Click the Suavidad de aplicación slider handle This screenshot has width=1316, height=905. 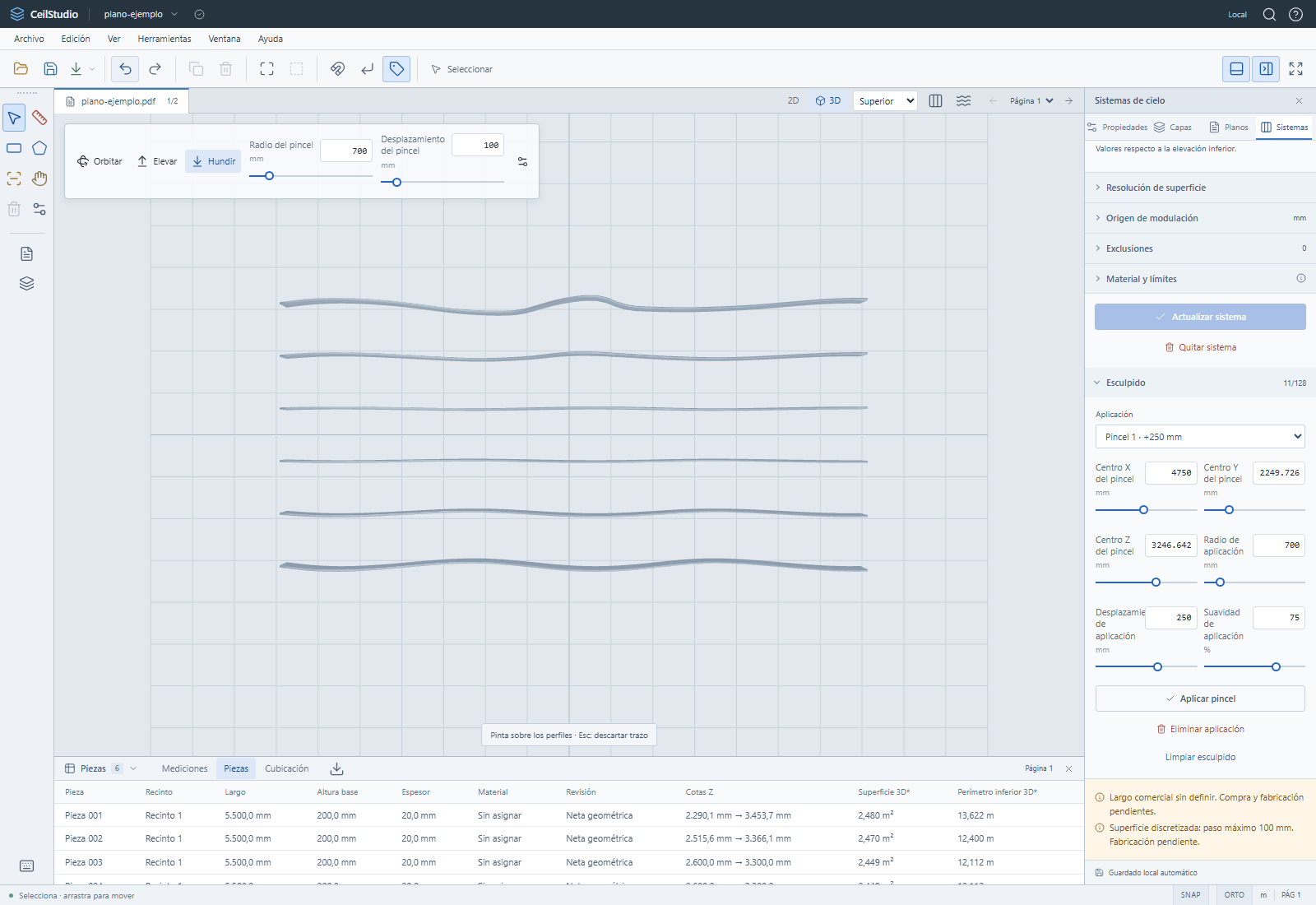coord(1276,666)
